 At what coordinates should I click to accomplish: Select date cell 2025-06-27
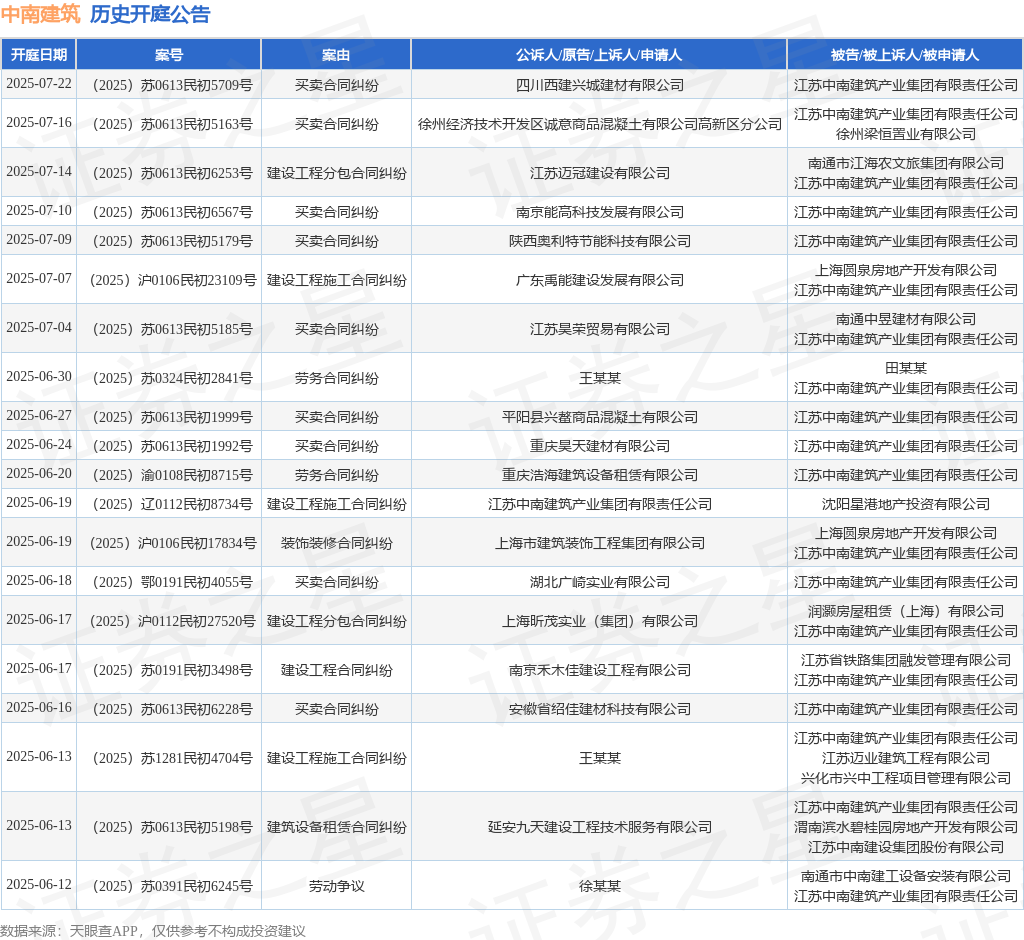(x=39, y=416)
